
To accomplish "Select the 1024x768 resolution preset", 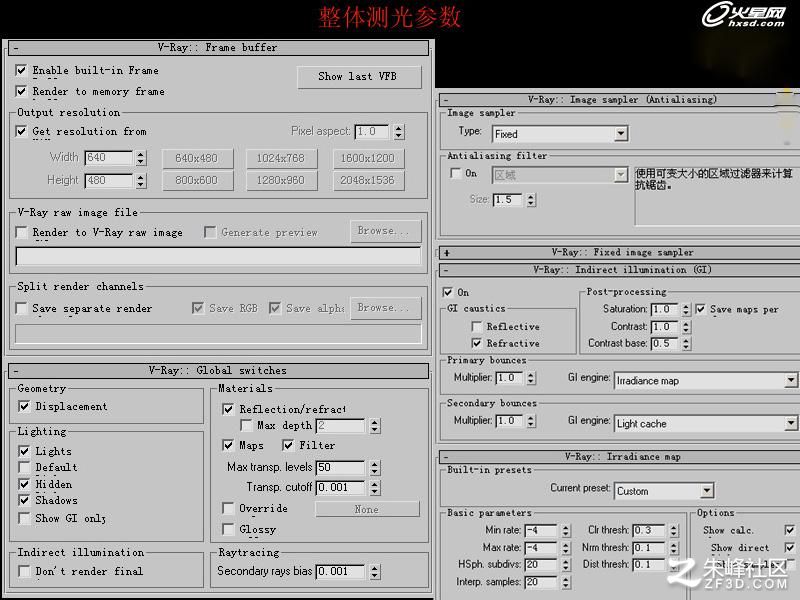I will pyautogui.click(x=281, y=159).
